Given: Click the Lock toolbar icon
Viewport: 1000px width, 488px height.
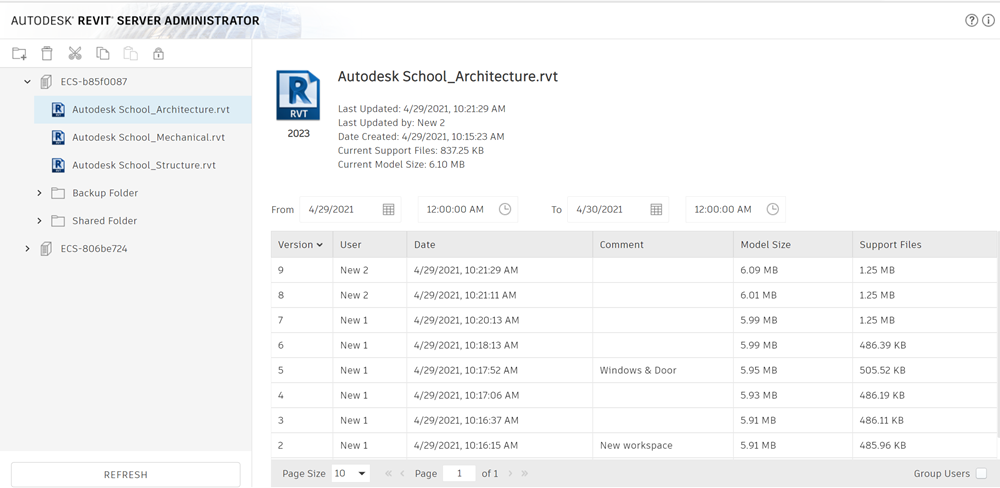Looking at the screenshot, I should click(x=158, y=54).
